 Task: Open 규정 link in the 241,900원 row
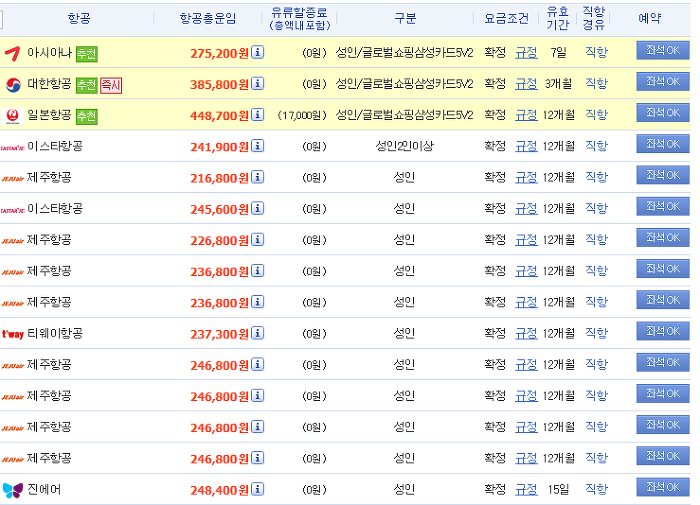pos(526,146)
